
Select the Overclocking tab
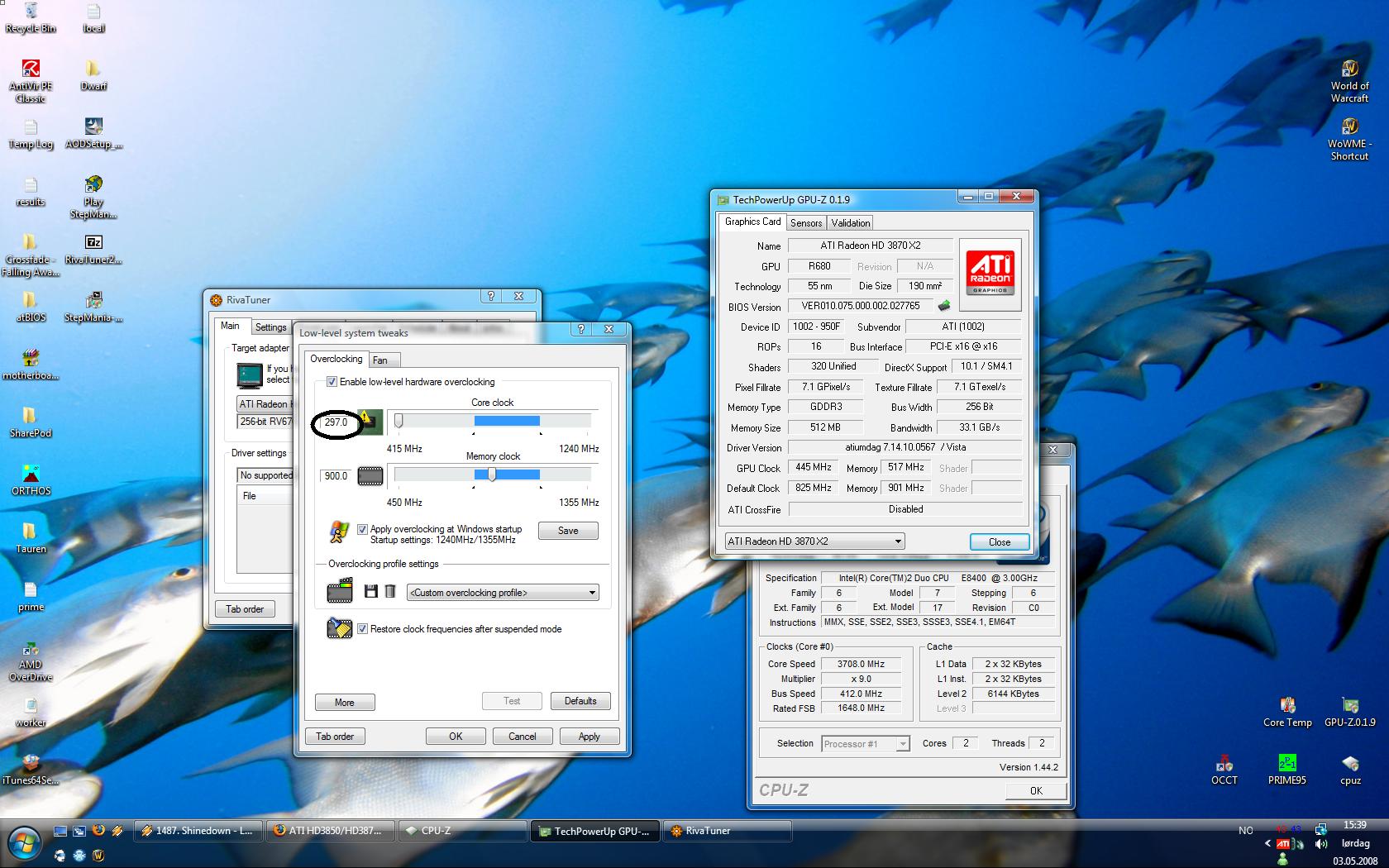(337, 359)
